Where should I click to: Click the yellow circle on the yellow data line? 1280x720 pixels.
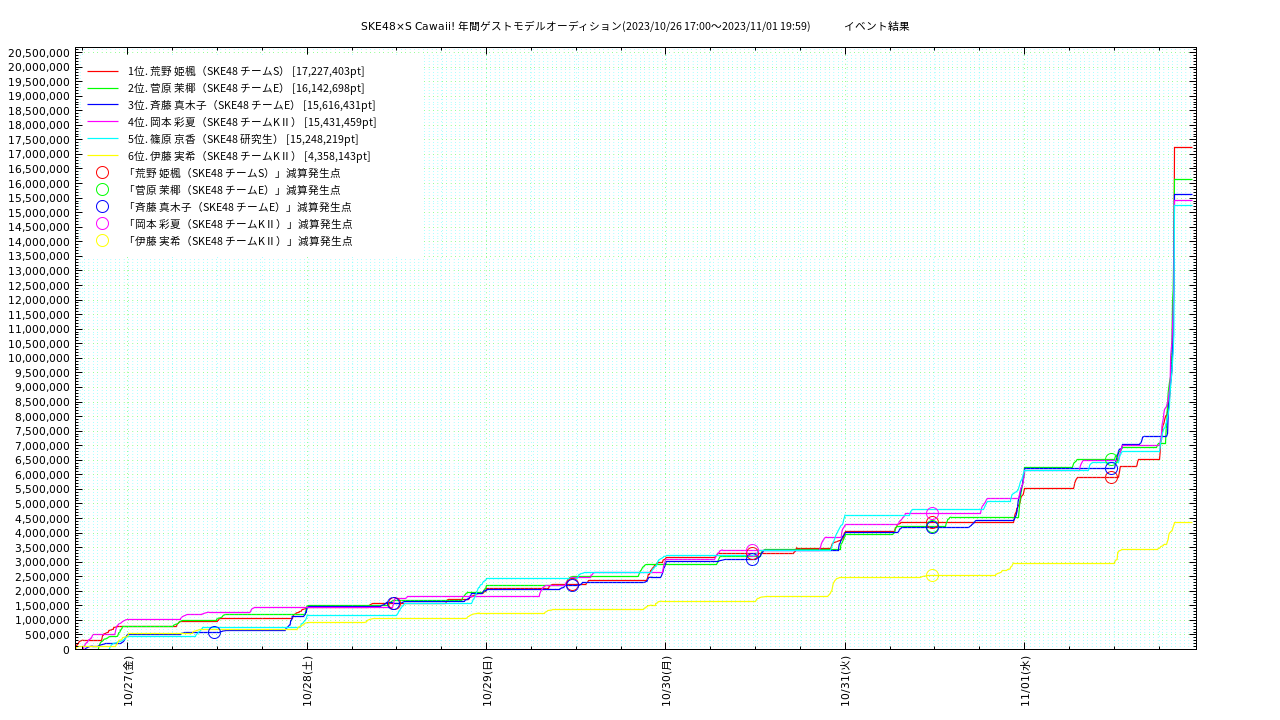[932, 575]
